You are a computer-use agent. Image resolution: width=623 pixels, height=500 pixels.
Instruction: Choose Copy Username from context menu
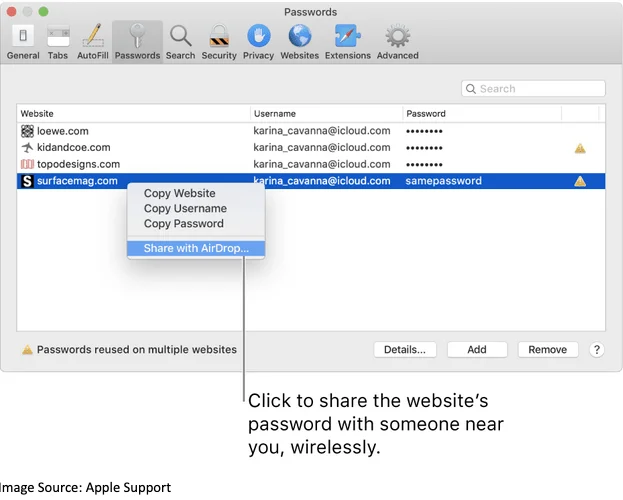coord(185,208)
